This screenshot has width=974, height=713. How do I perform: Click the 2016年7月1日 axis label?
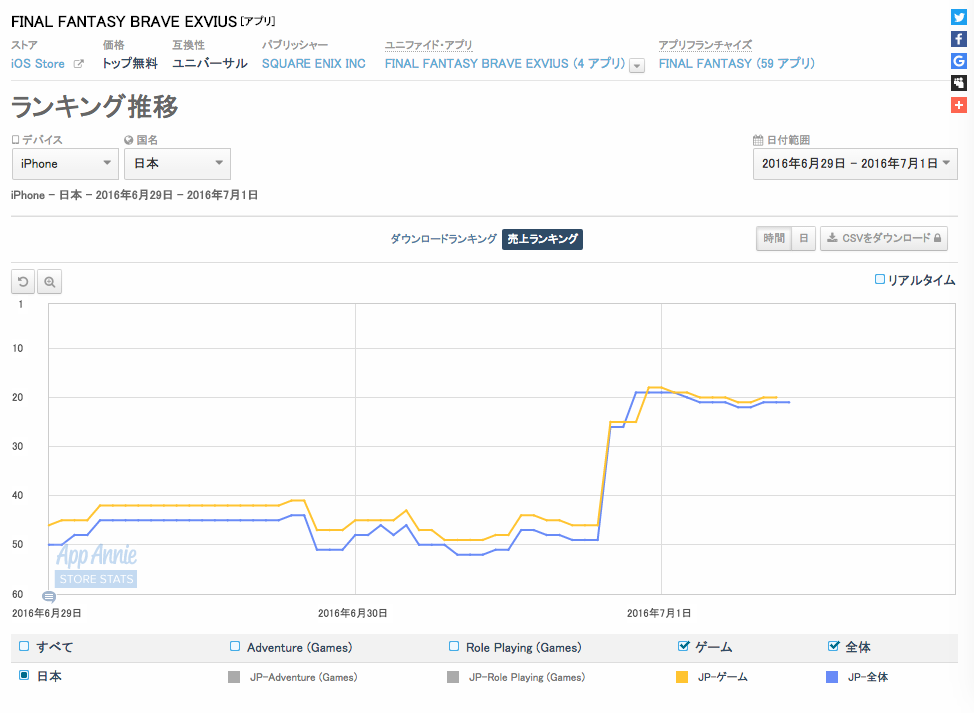point(658,614)
